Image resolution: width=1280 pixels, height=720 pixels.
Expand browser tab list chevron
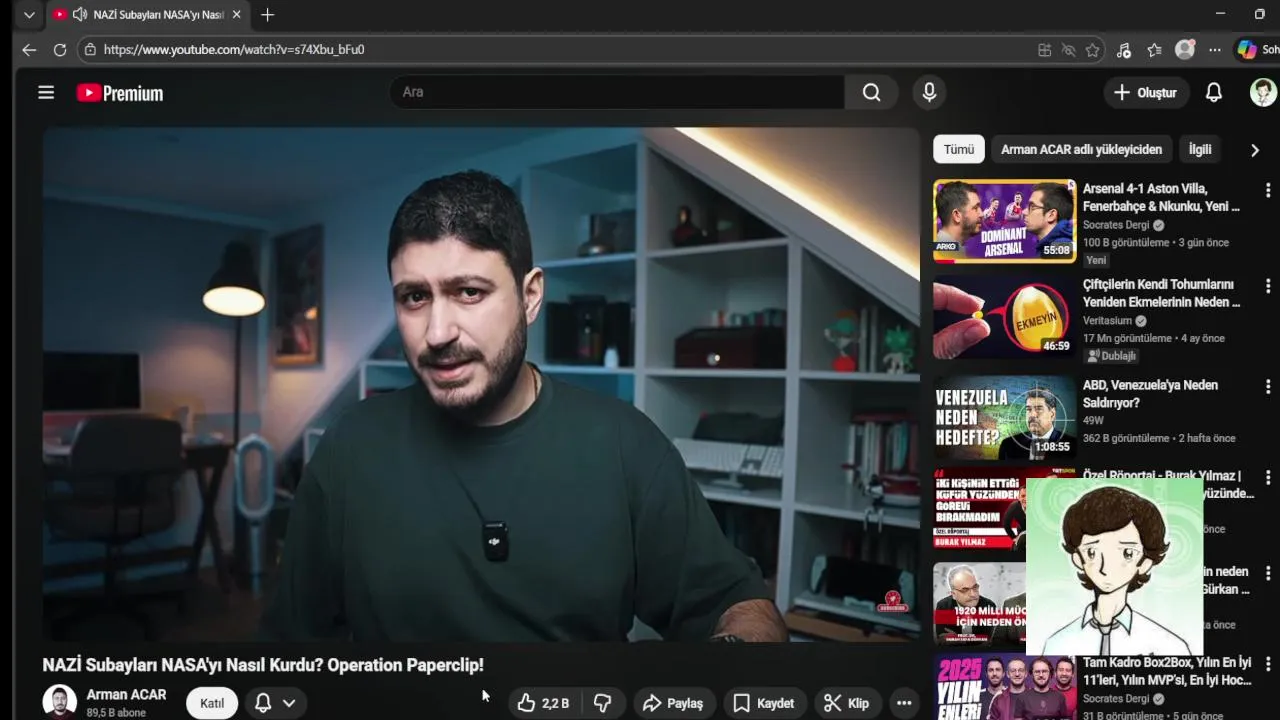coord(29,15)
